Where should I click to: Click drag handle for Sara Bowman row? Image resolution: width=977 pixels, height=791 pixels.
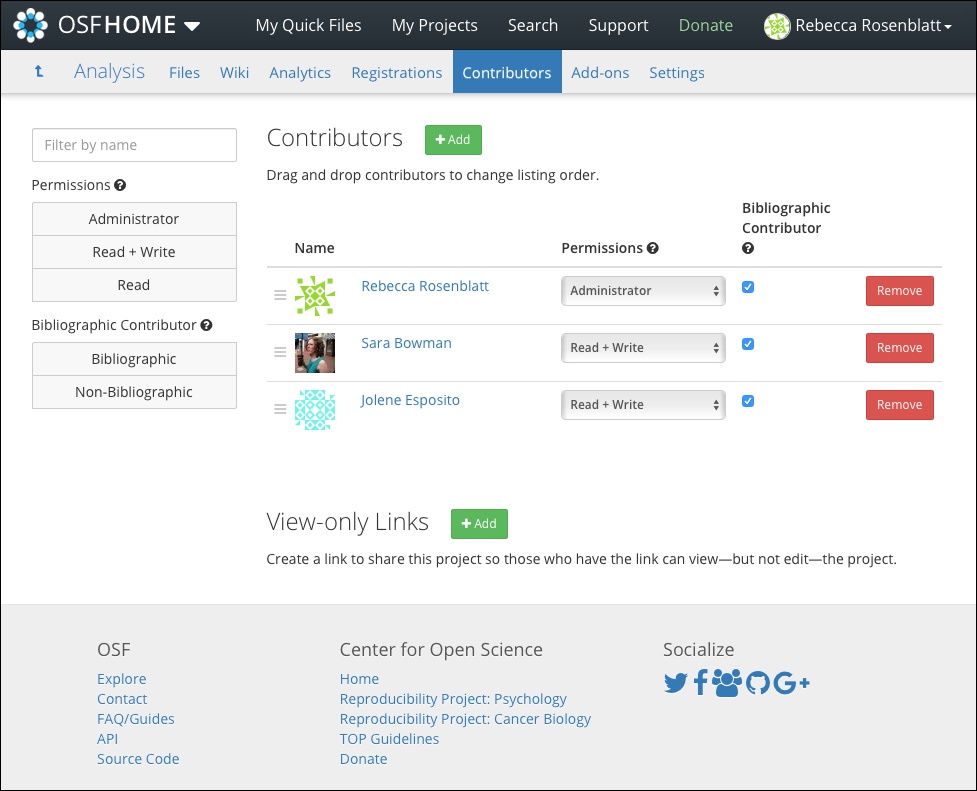click(280, 352)
